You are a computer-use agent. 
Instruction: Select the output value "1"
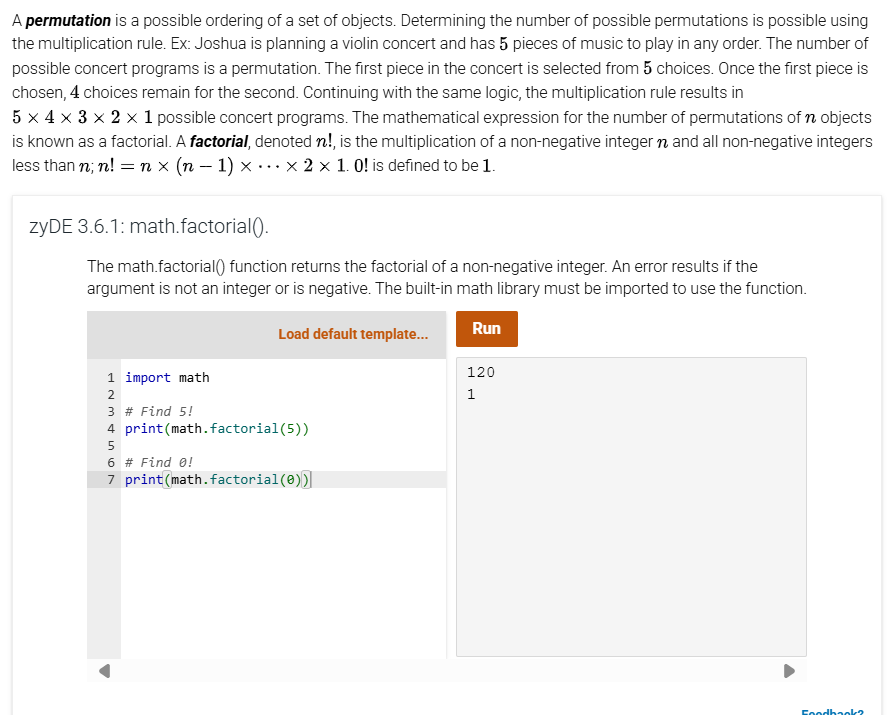click(x=470, y=393)
